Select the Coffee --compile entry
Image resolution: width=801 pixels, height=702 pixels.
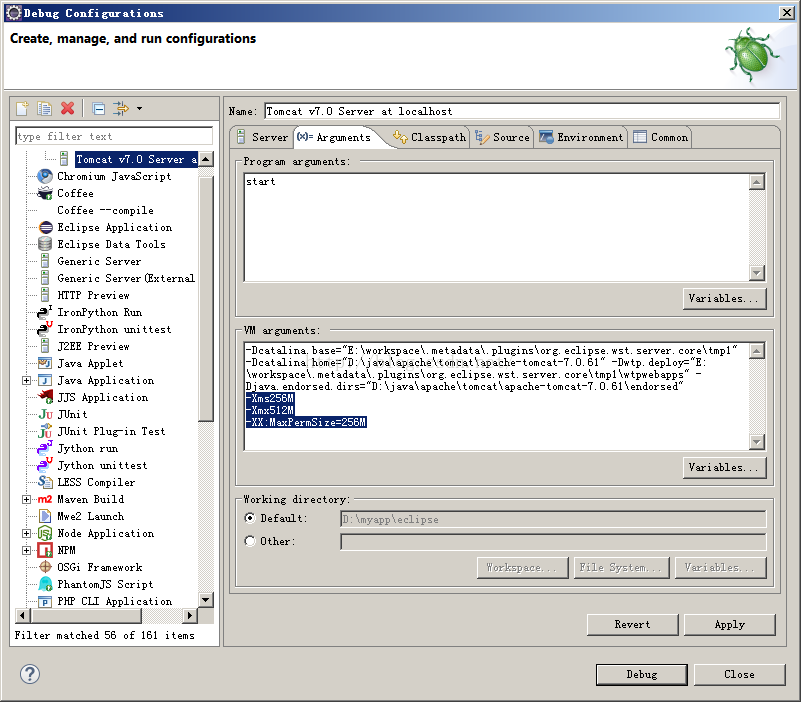pyautogui.click(x=105, y=210)
